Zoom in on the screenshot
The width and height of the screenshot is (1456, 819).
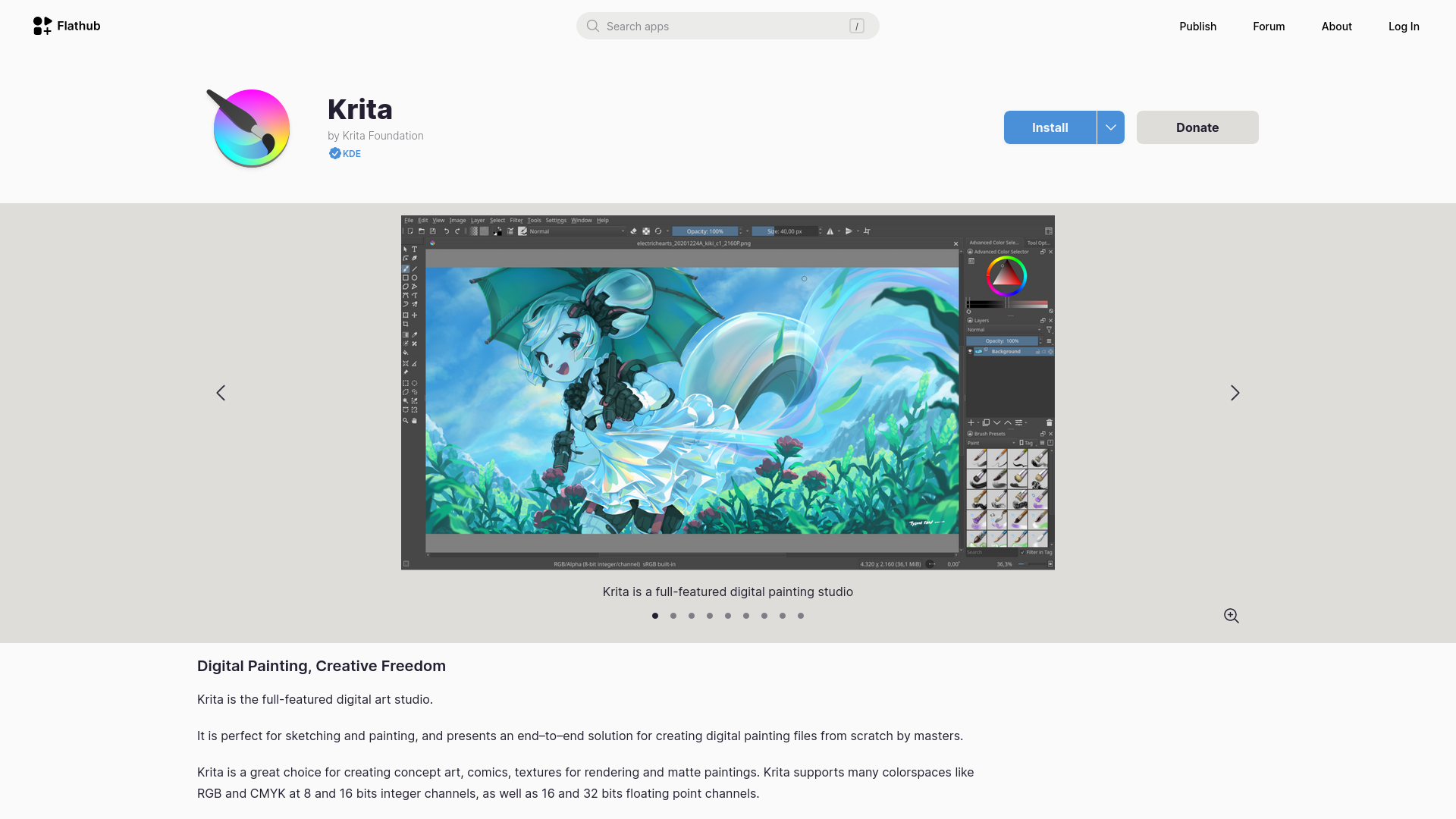click(x=1231, y=616)
